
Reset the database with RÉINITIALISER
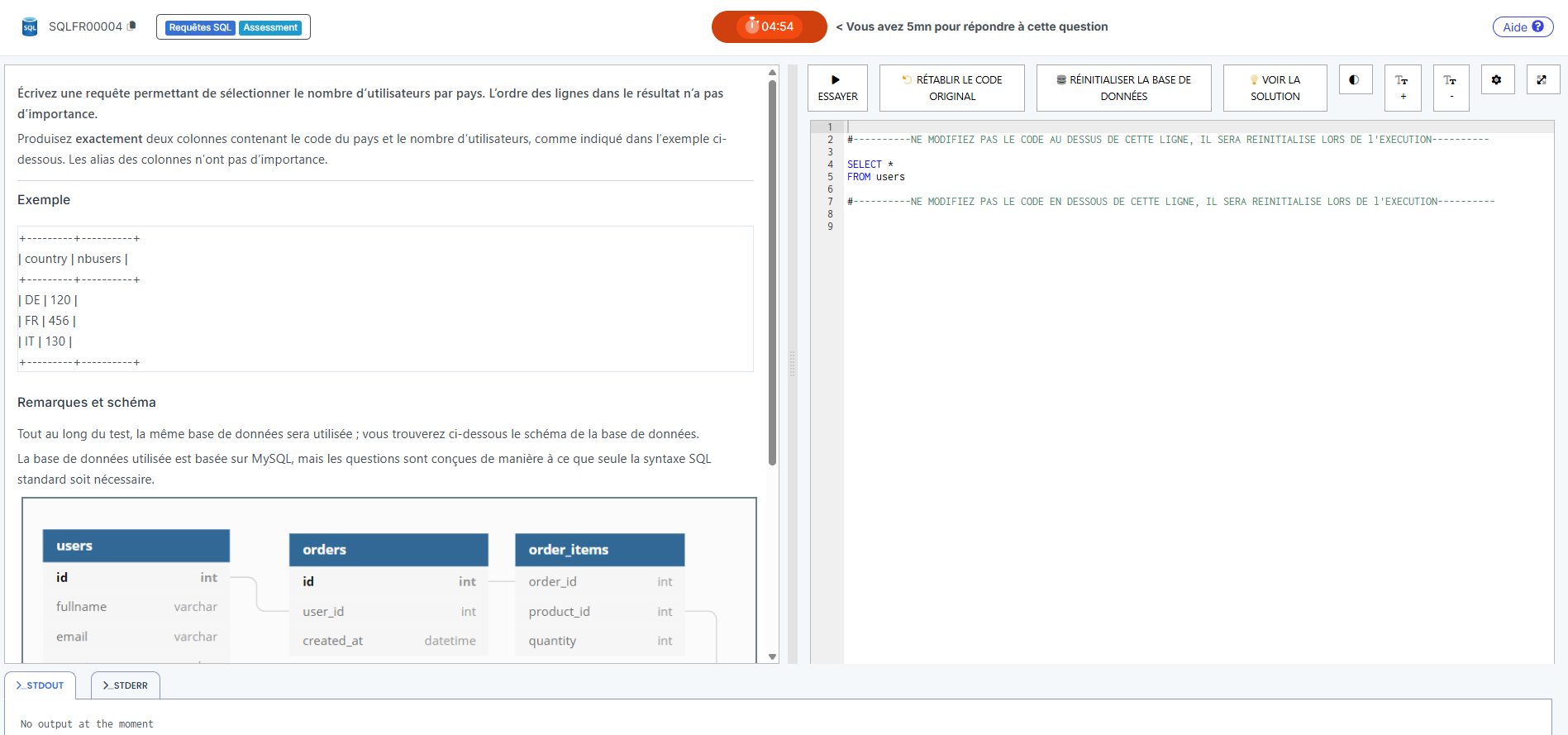tap(1123, 88)
